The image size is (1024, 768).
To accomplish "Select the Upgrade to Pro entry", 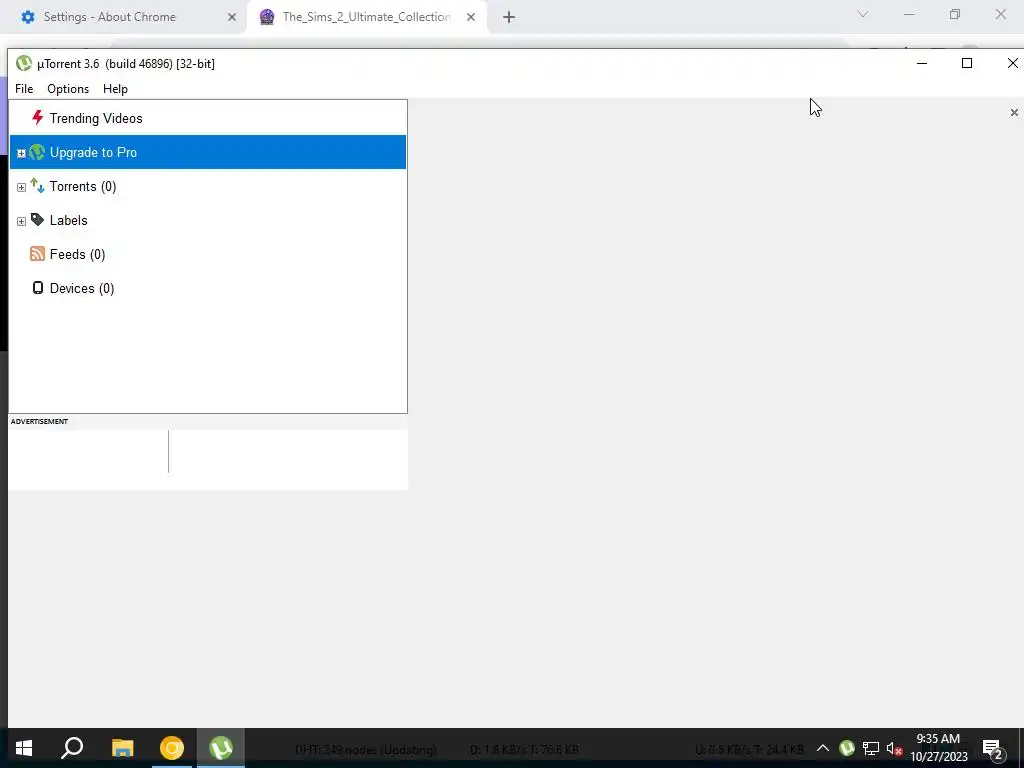I will pyautogui.click(x=208, y=152).
